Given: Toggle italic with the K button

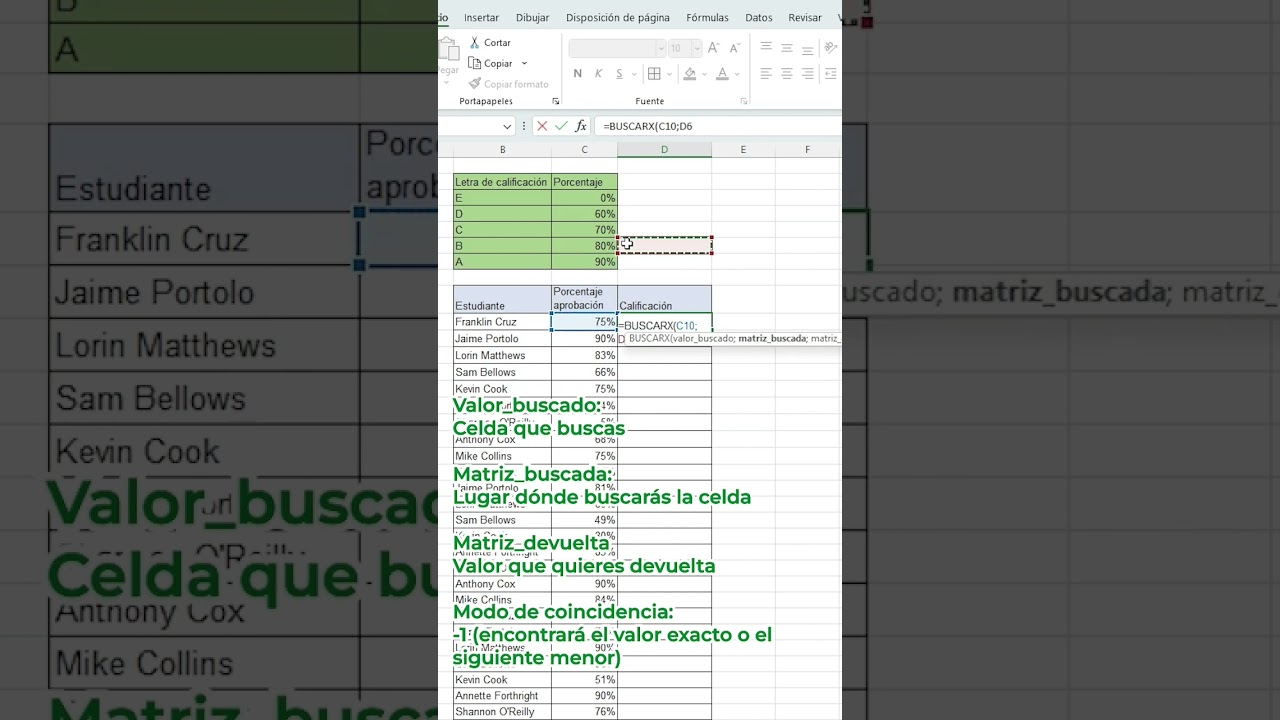Looking at the screenshot, I should [598, 74].
